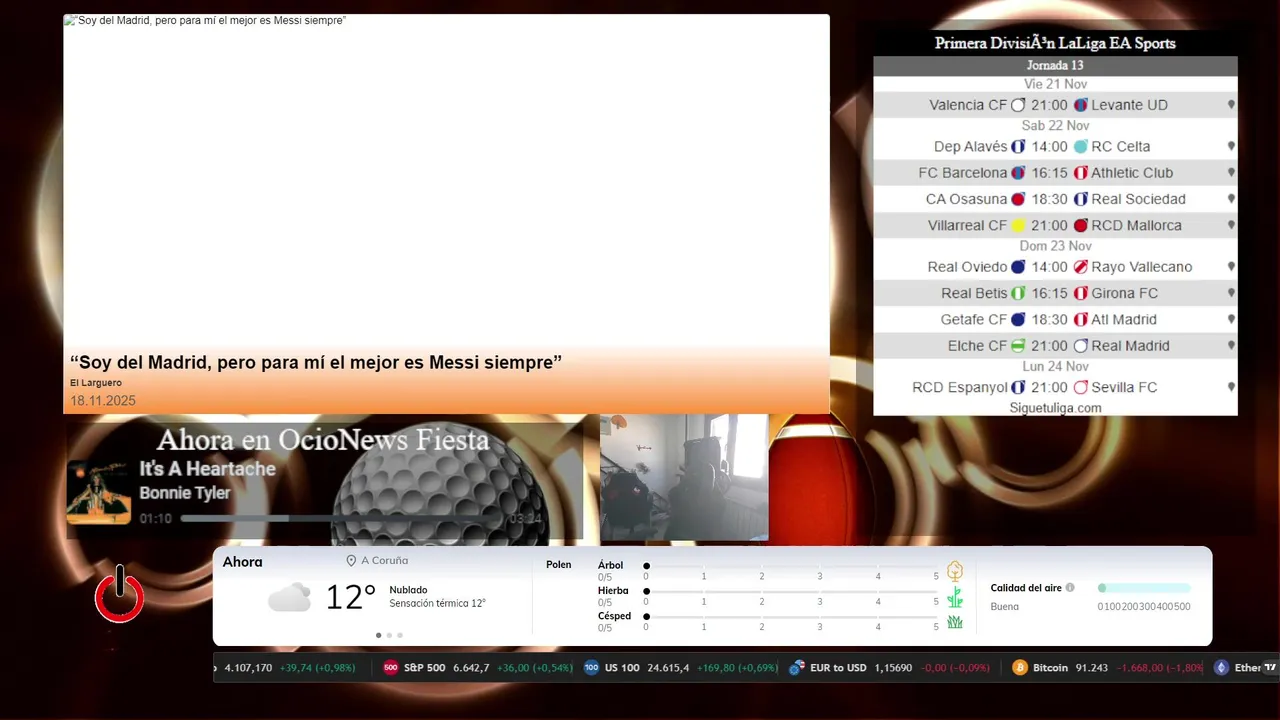Click the Jornada 13 header
1280x720 pixels.
click(x=1055, y=65)
